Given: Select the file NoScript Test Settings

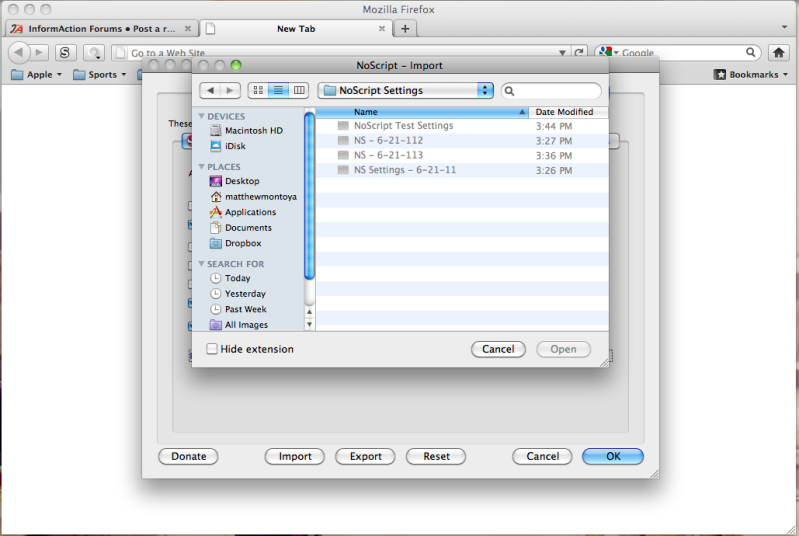Looking at the screenshot, I should tap(462, 126).
